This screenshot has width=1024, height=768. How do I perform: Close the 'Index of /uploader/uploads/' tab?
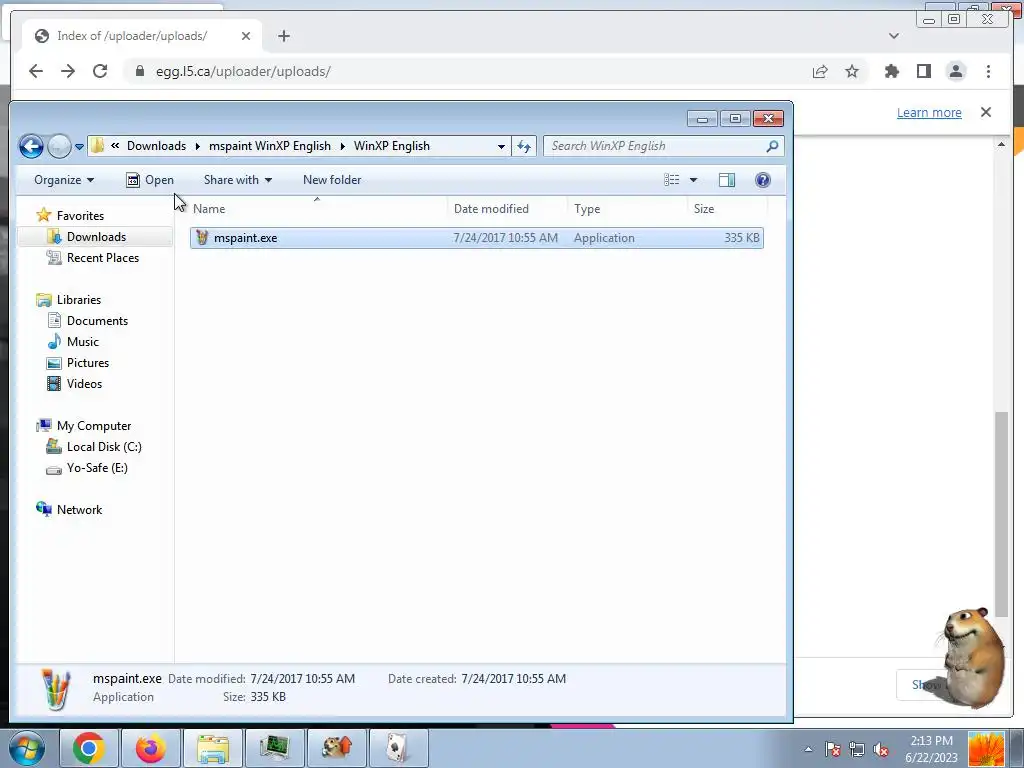[x=246, y=36]
